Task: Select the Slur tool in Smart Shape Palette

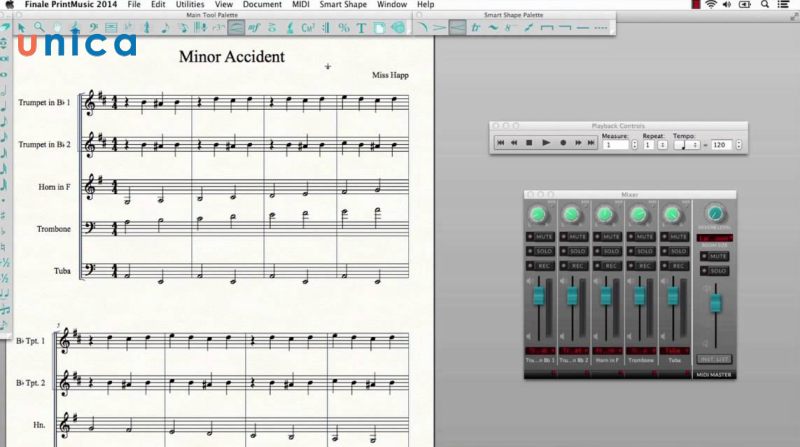Action: [x=422, y=27]
